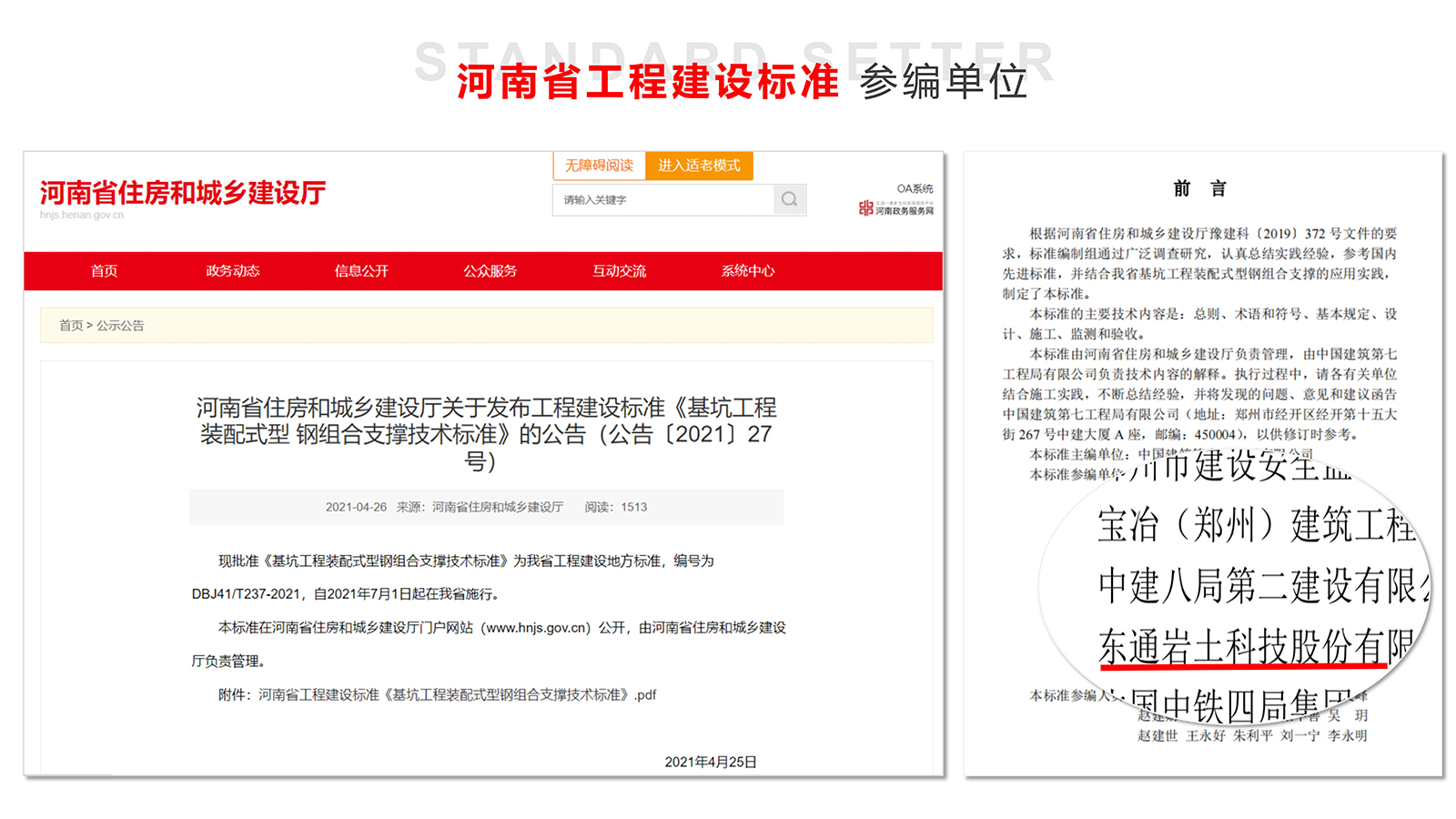
Task: Click 互动交流 in the navigation bar
Action: [x=619, y=270]
